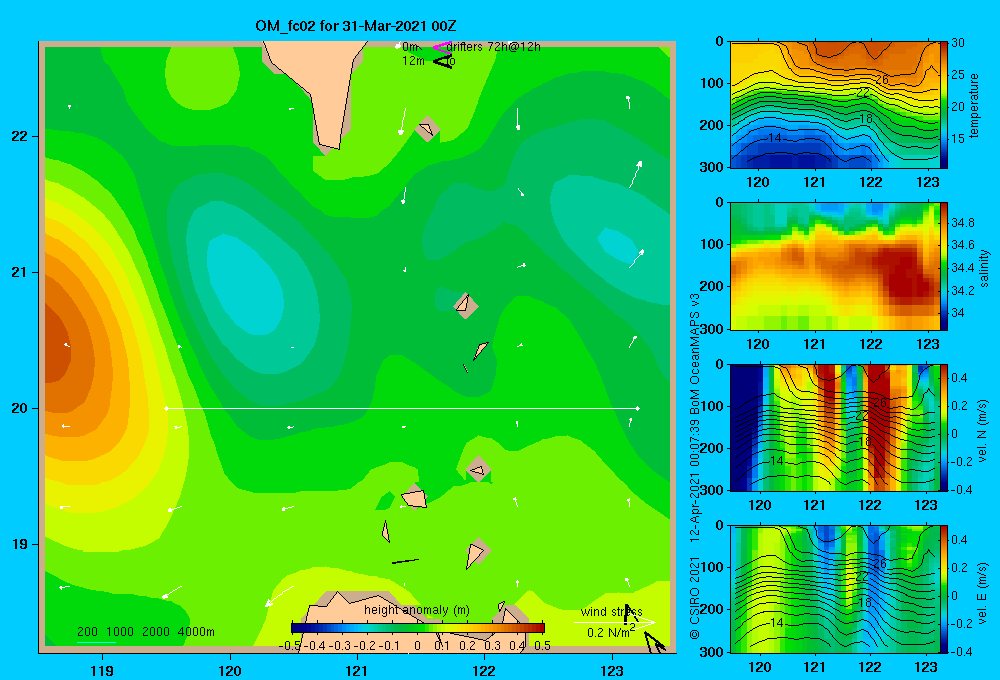
Task: Click the island near 122E 19.5N
Action: tap(479, 469)
